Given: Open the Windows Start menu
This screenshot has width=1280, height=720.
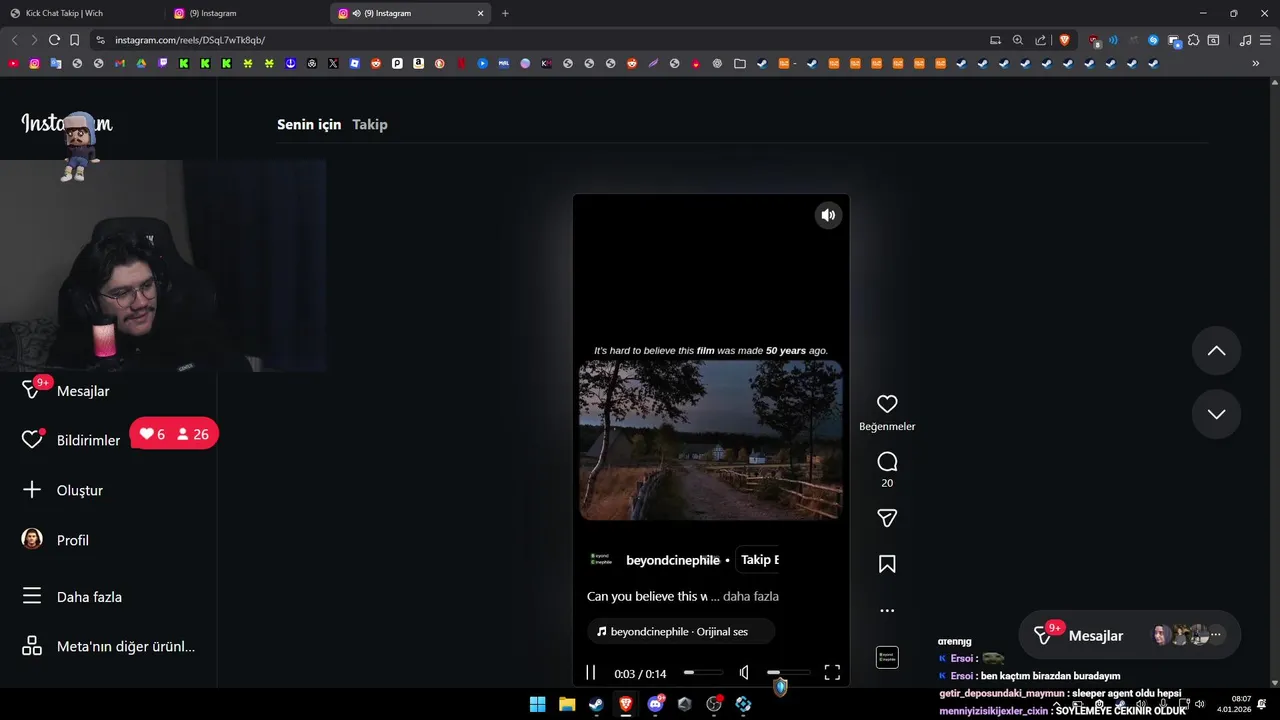Looking at the screenshot, I should pyautogui.click(x=537, y=704).
